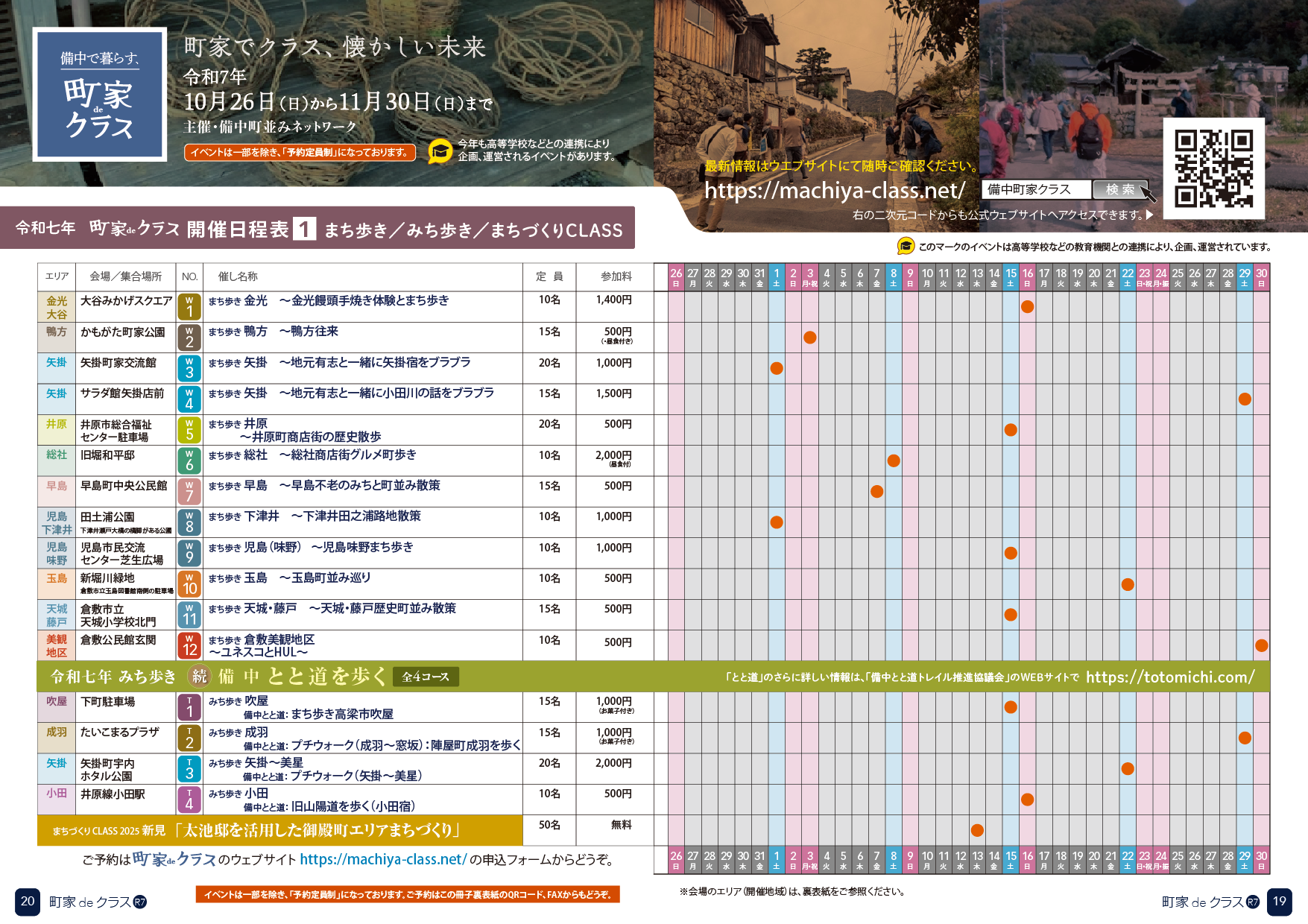
Task: Open the https://machiya-class.net/ link in header
Action: (x=835, y=191)
